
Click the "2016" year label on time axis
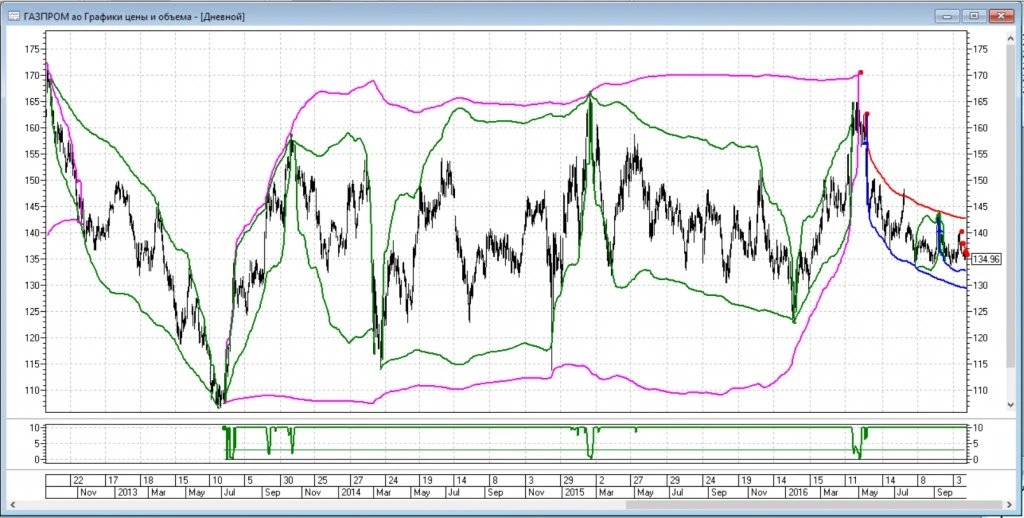(x=796, y=493)
